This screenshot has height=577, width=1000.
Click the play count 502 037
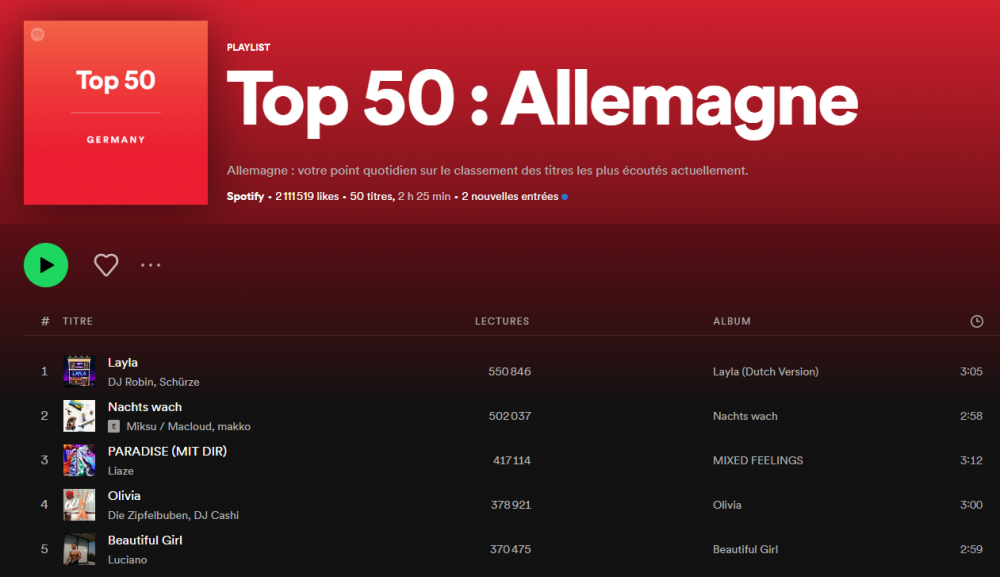click(x=510, y=416)
